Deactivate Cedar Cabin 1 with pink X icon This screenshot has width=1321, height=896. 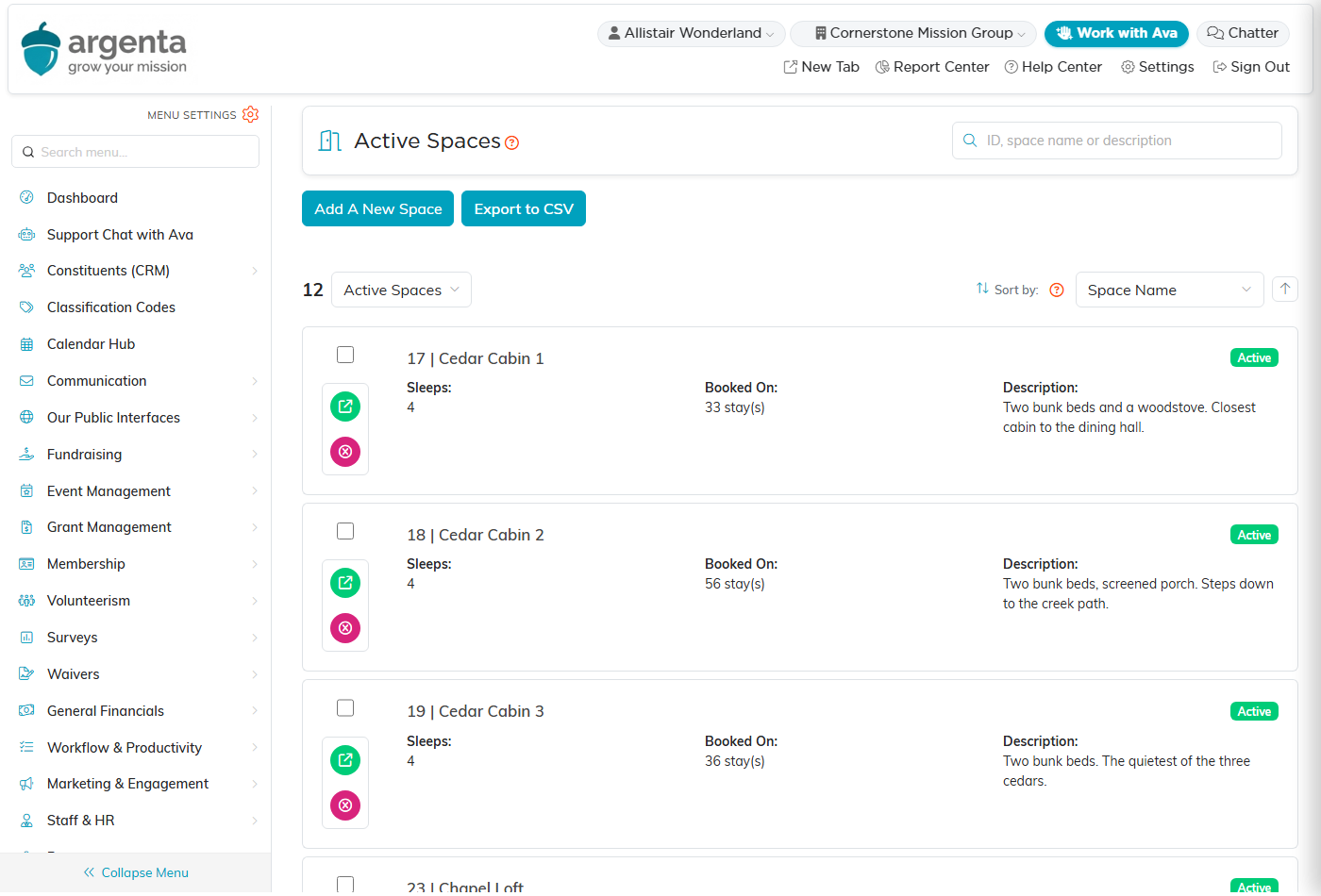[345, 452]
